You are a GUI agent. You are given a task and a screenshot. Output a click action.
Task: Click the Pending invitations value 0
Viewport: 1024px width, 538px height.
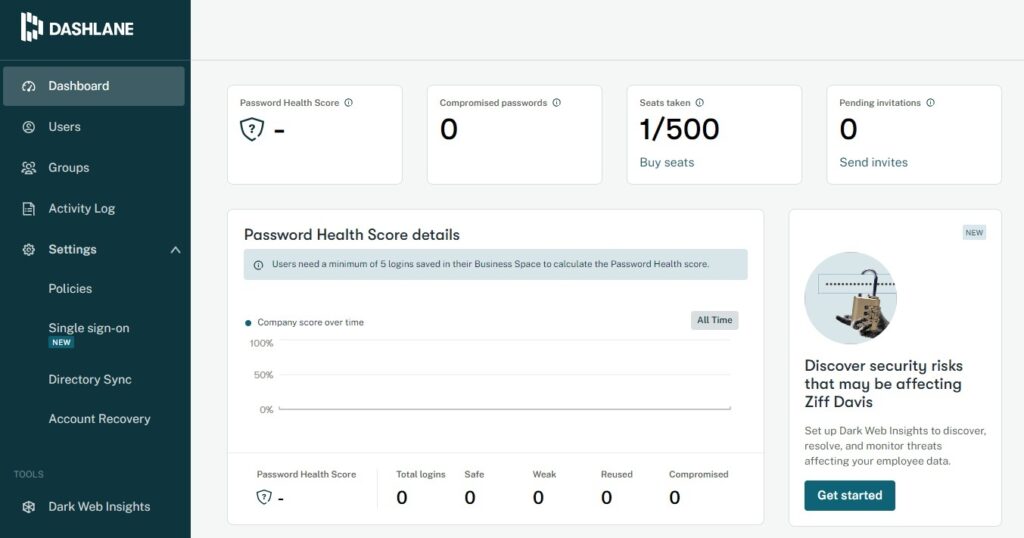(x=848, y=129)
